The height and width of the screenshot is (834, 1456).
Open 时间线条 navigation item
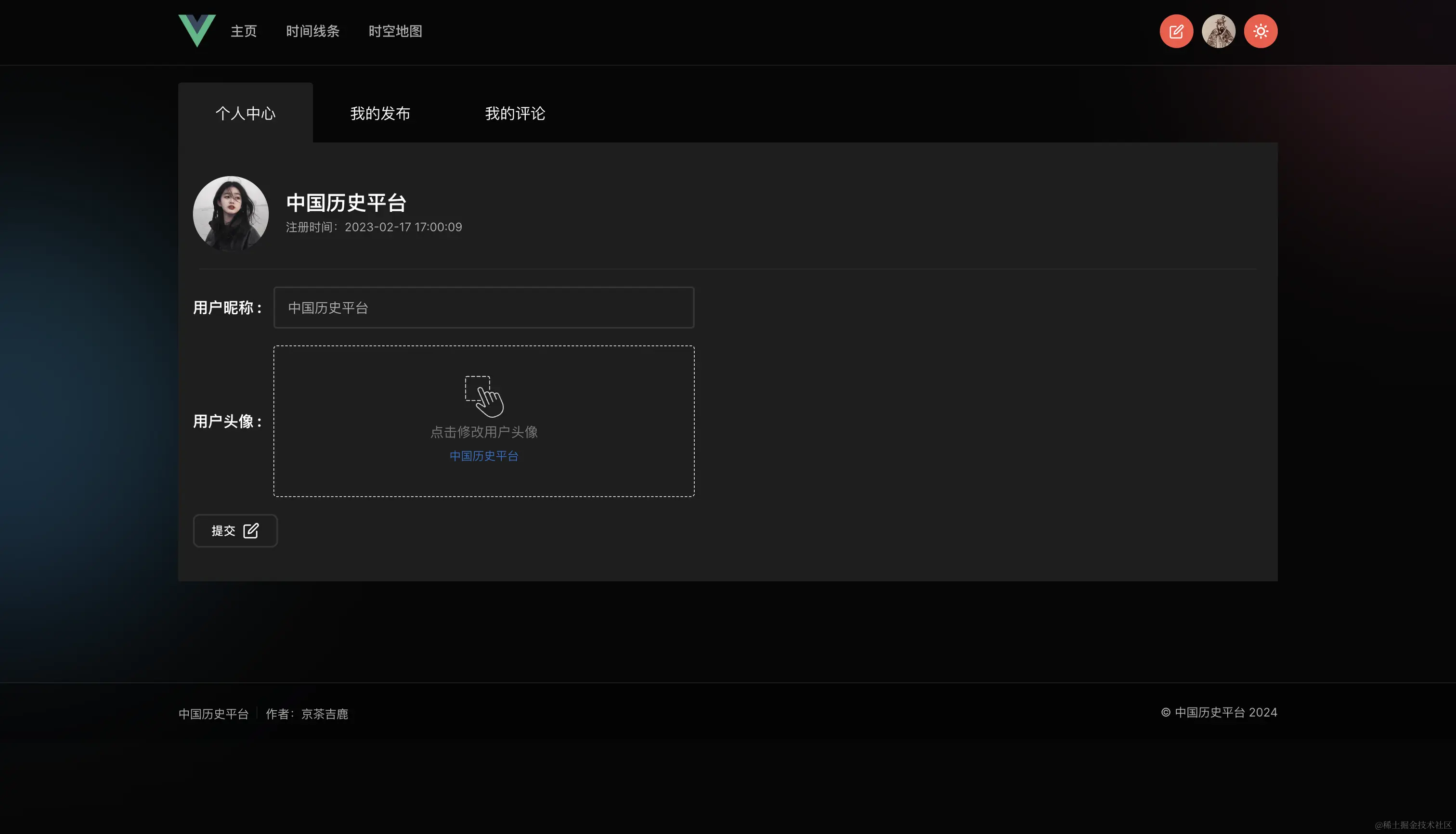(x=312, y=31)
